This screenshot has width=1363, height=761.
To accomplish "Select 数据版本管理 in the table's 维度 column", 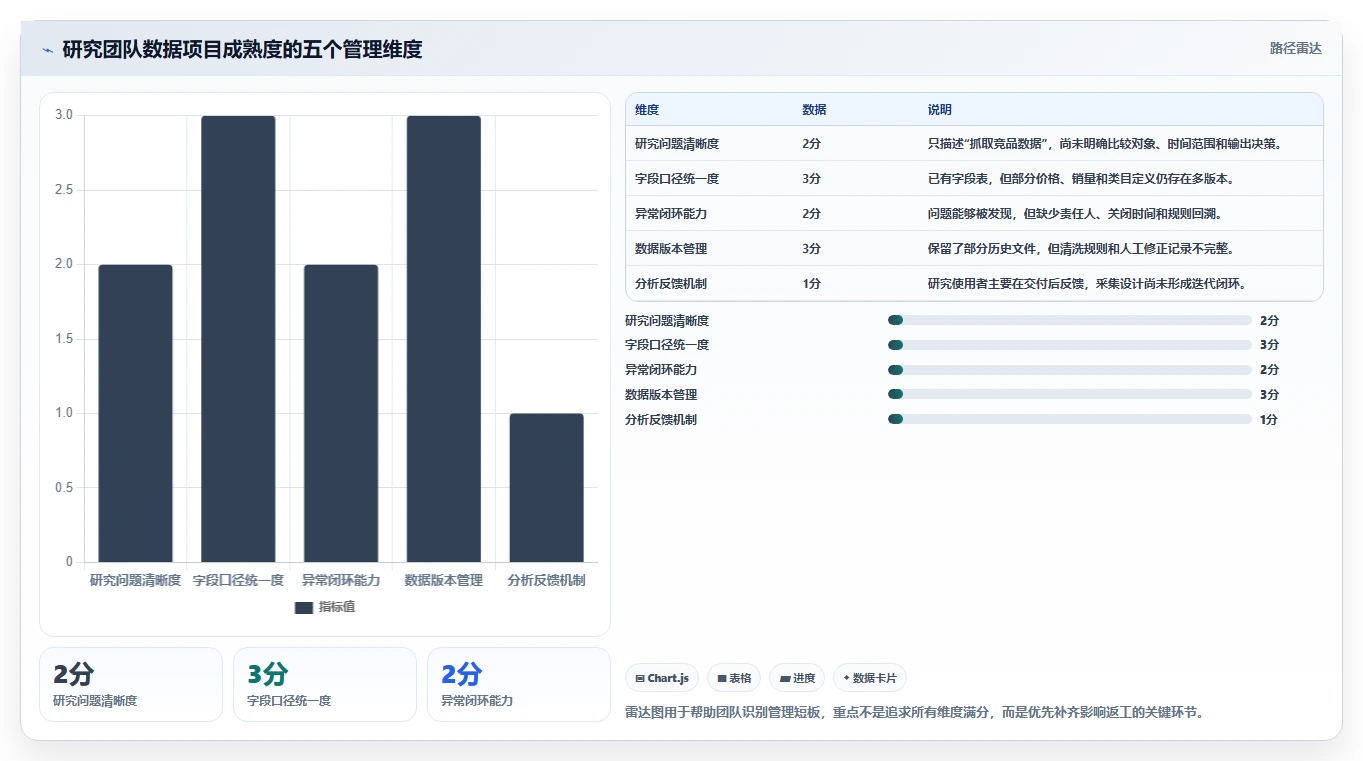I will click(x=671, y=249).
